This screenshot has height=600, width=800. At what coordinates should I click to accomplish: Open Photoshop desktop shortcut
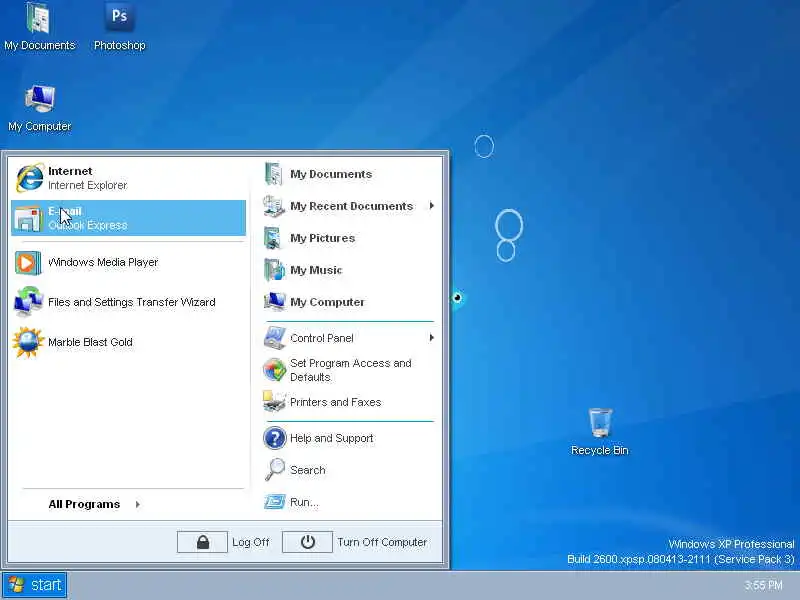[x=119, y=16]
